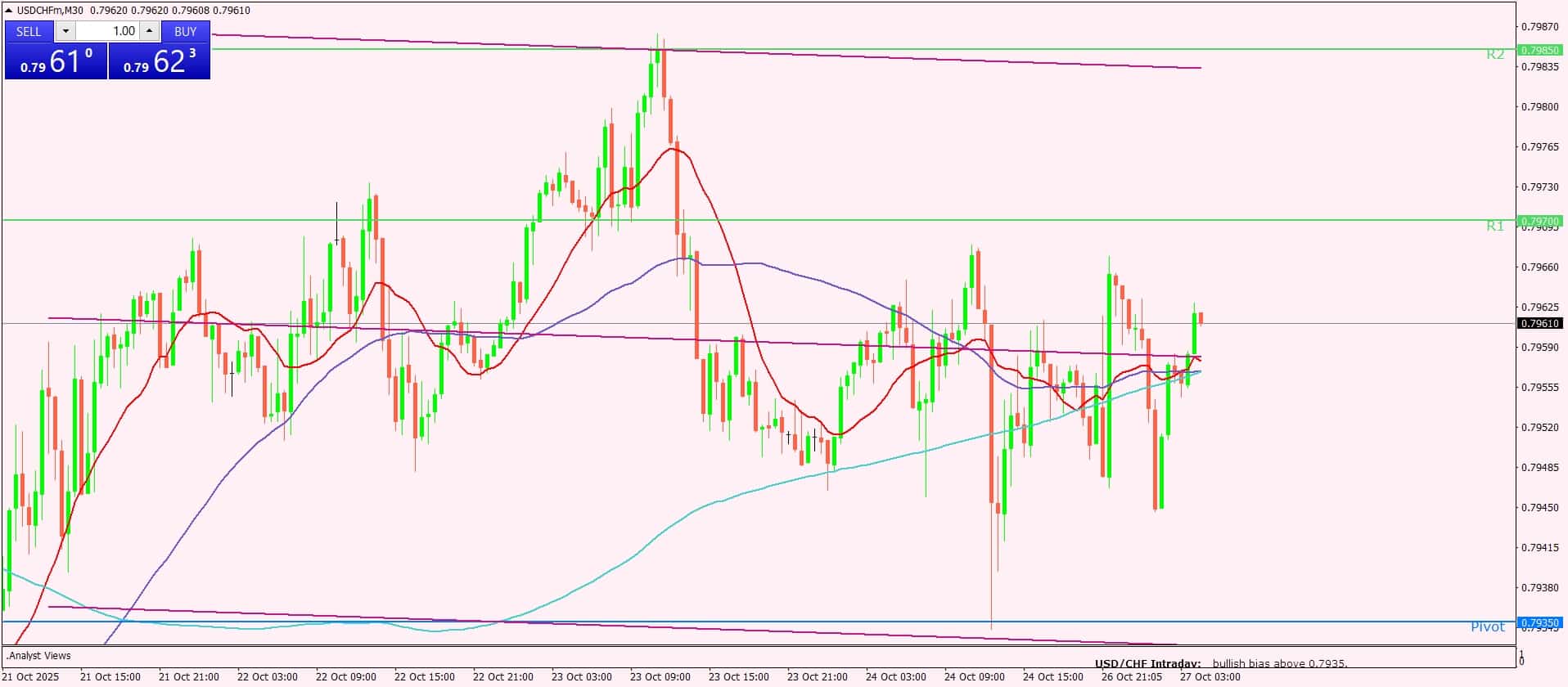
Task: Click the 0.79350 blue pivot price tag
Action: (1539, 622)
